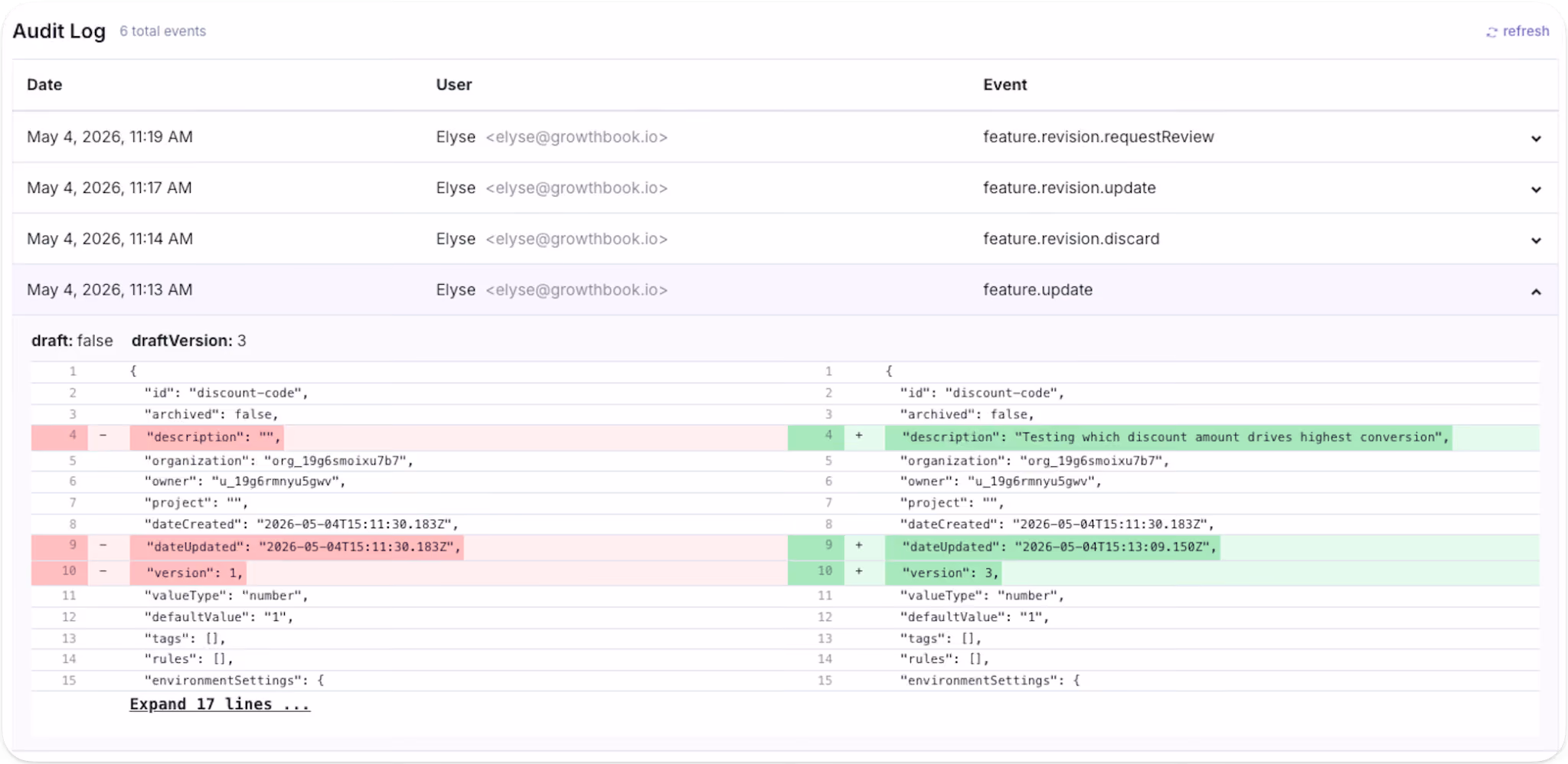Viewport: 1568px width, 764px height.
Task: Expand 17 hidden lines in diff
Action: (220, 704)
